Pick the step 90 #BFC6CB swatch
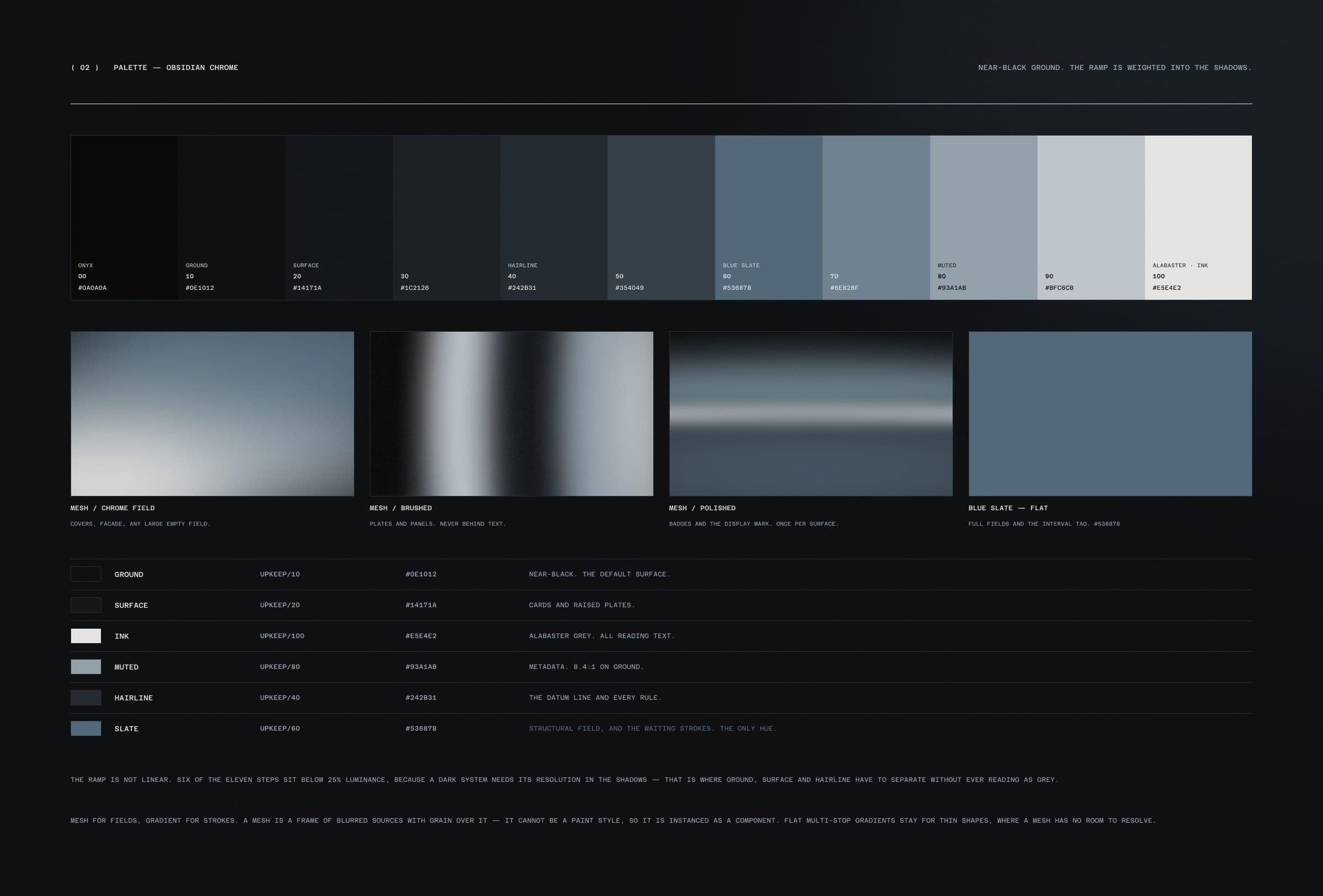Screen dimensions: 1323x896 1091,217
